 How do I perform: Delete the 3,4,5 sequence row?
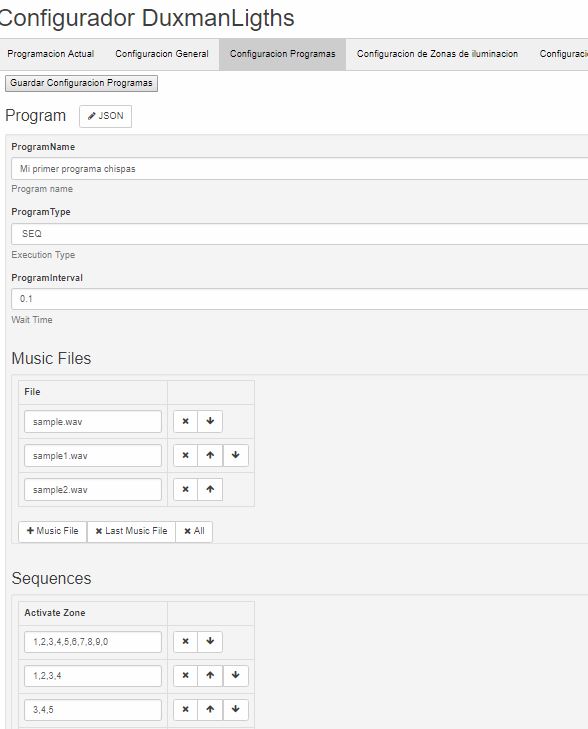[x=185, y=709]
